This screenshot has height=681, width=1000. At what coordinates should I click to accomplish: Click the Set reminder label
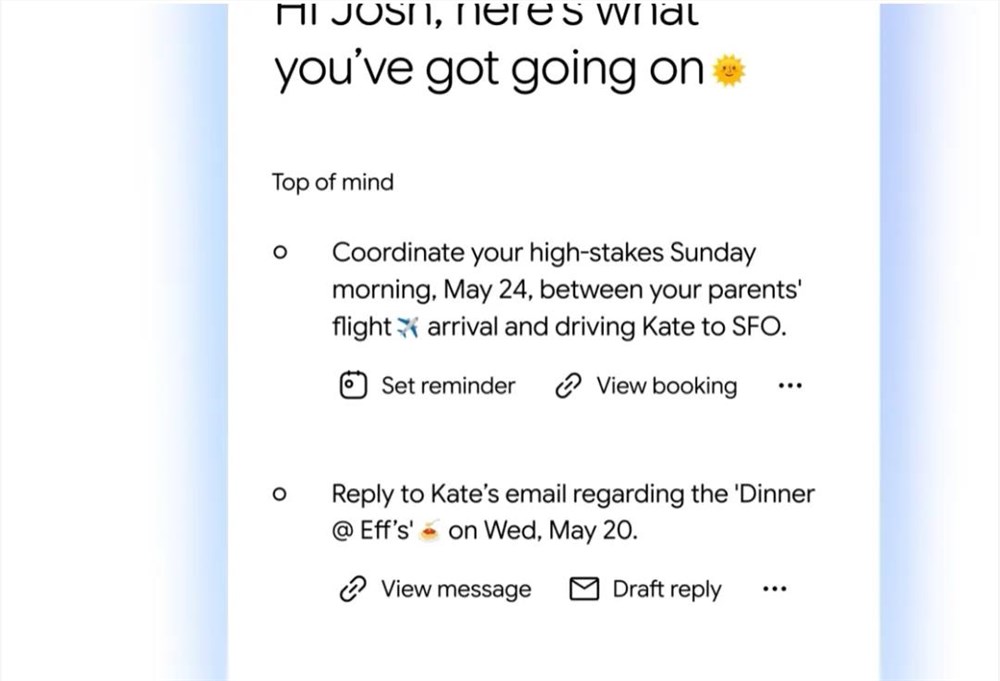(448, 386)
